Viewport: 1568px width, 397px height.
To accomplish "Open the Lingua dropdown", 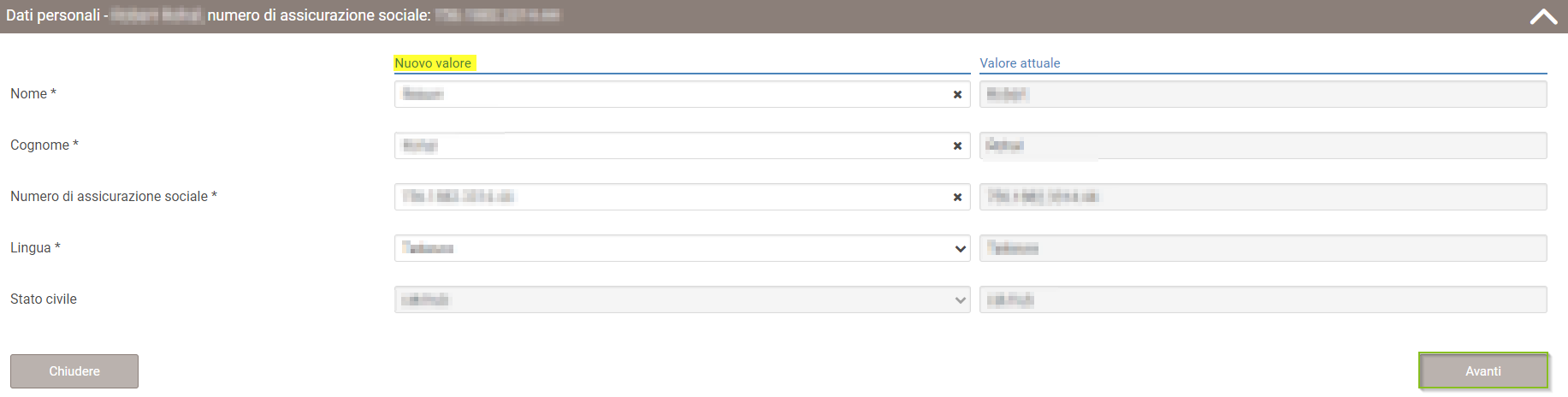I will point(682,248).
